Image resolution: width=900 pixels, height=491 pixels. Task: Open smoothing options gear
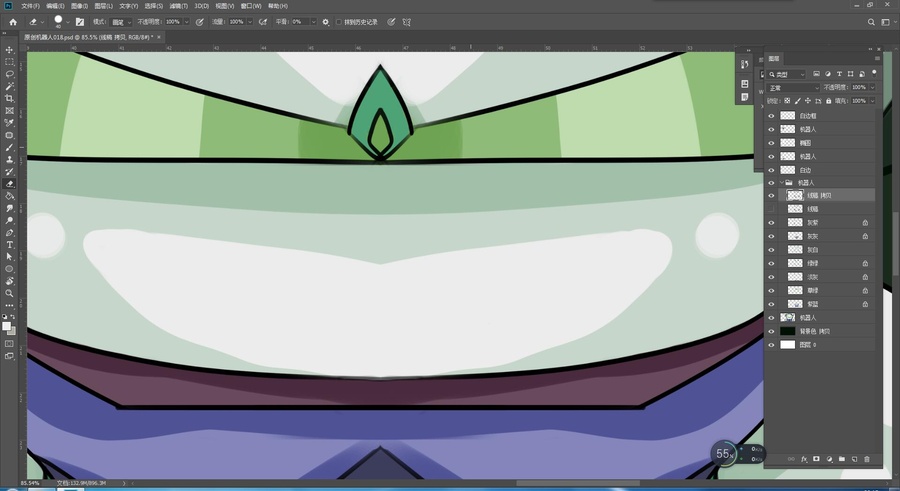(x=325, y=22)
